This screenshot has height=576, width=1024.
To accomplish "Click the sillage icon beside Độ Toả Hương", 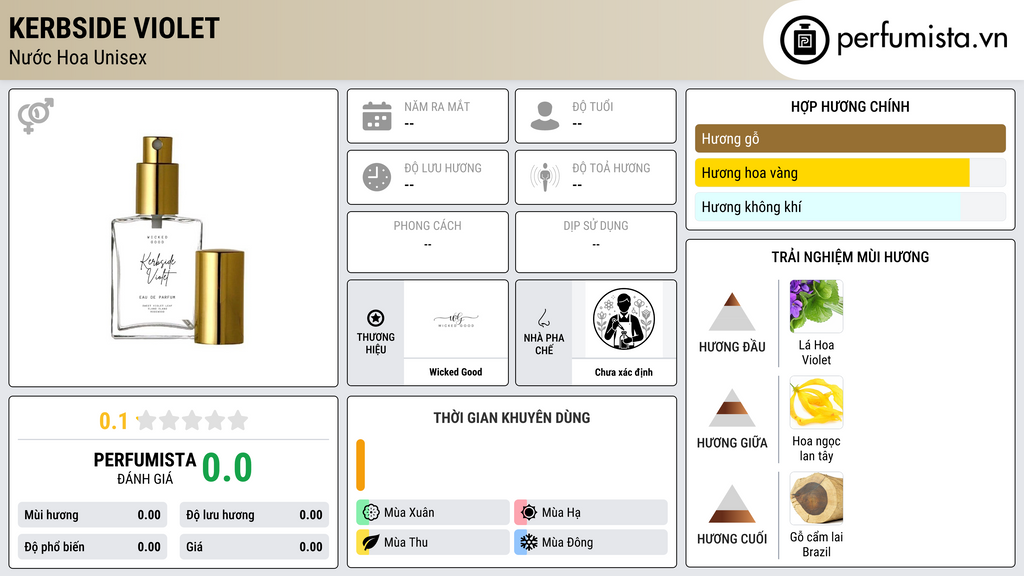I will pos(545,177).
